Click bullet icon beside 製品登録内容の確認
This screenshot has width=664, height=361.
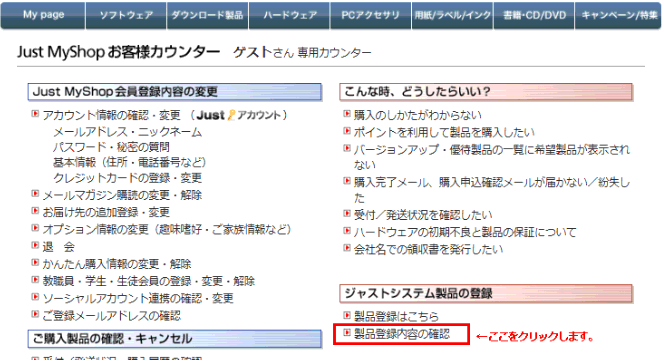coord(347,333)
